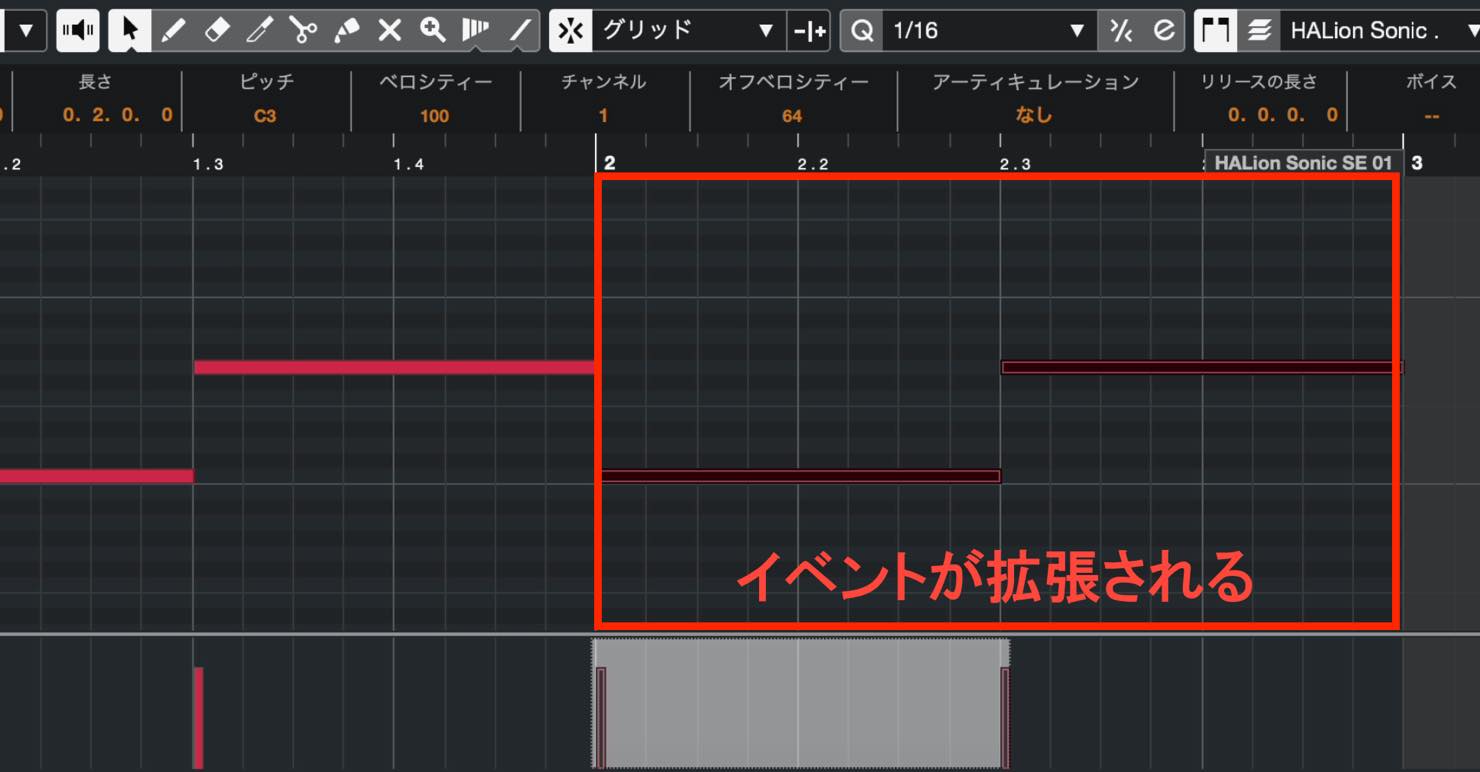Select the Draw pencil tool
Image resolution: width=1480 pixels, height=772 pixels.
(173, 30)
